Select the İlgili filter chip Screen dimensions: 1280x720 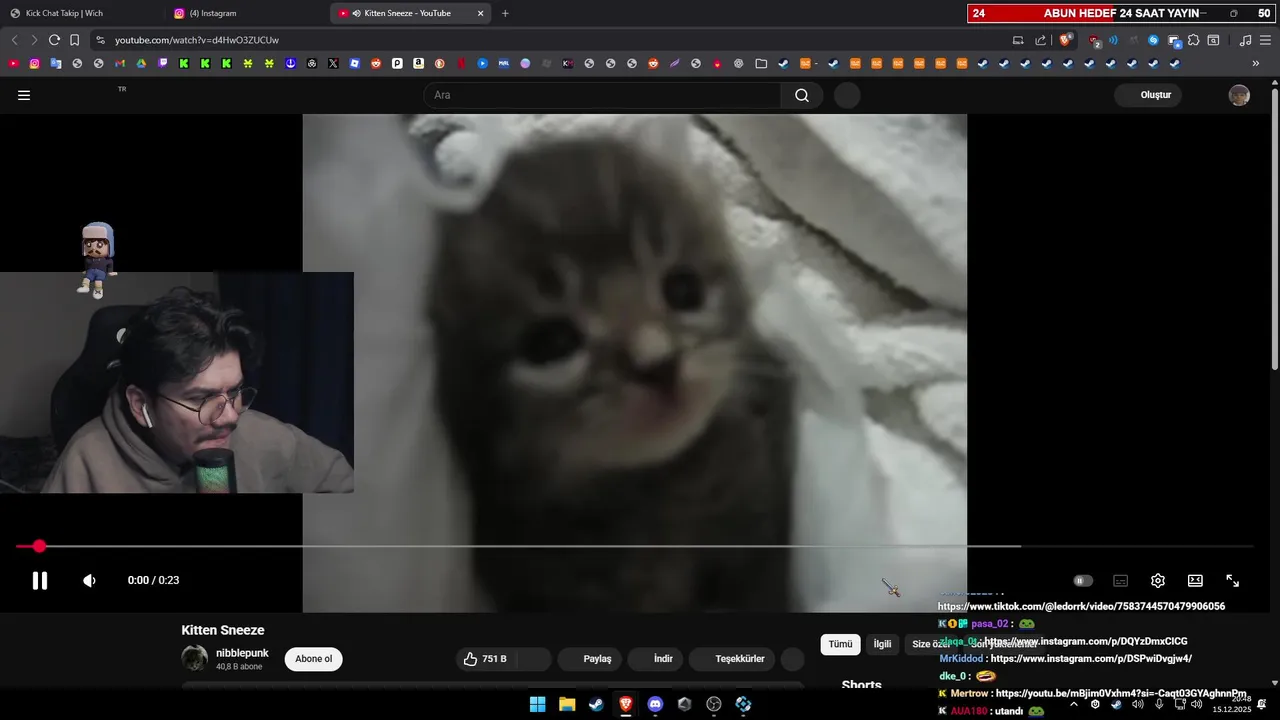tap(882, 645)
